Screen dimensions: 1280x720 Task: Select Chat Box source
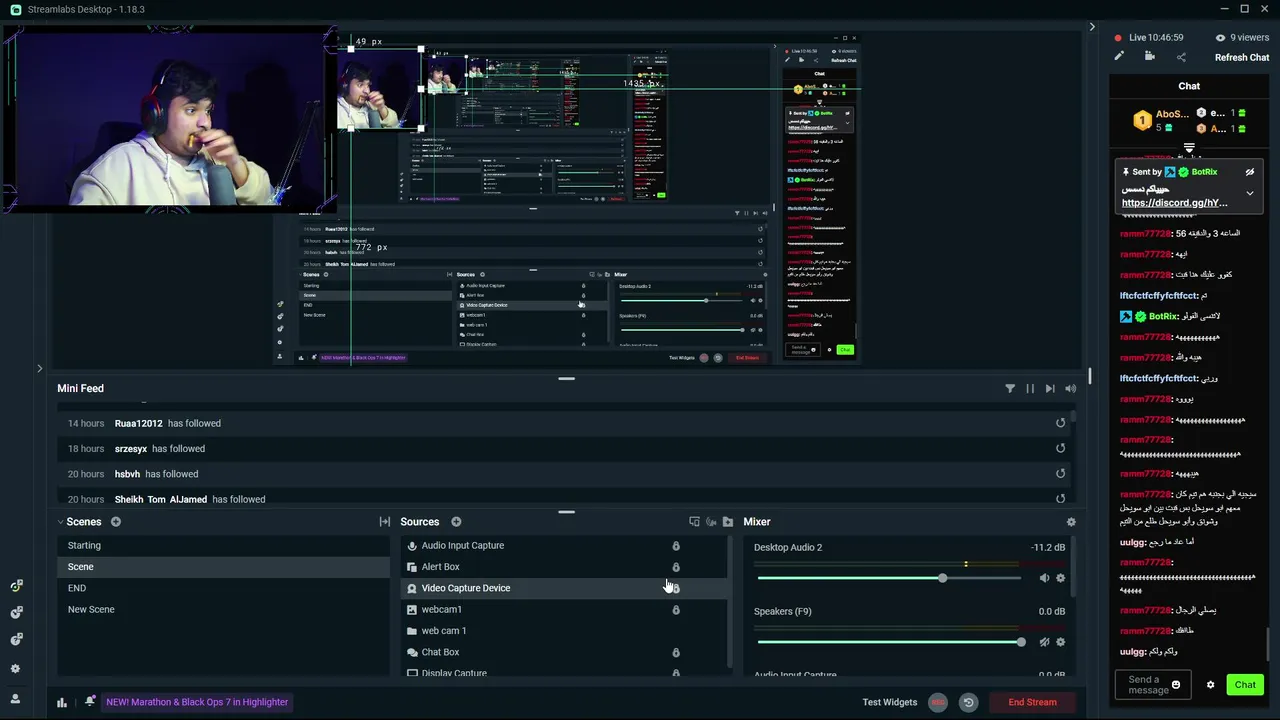[x=565, y=652]
